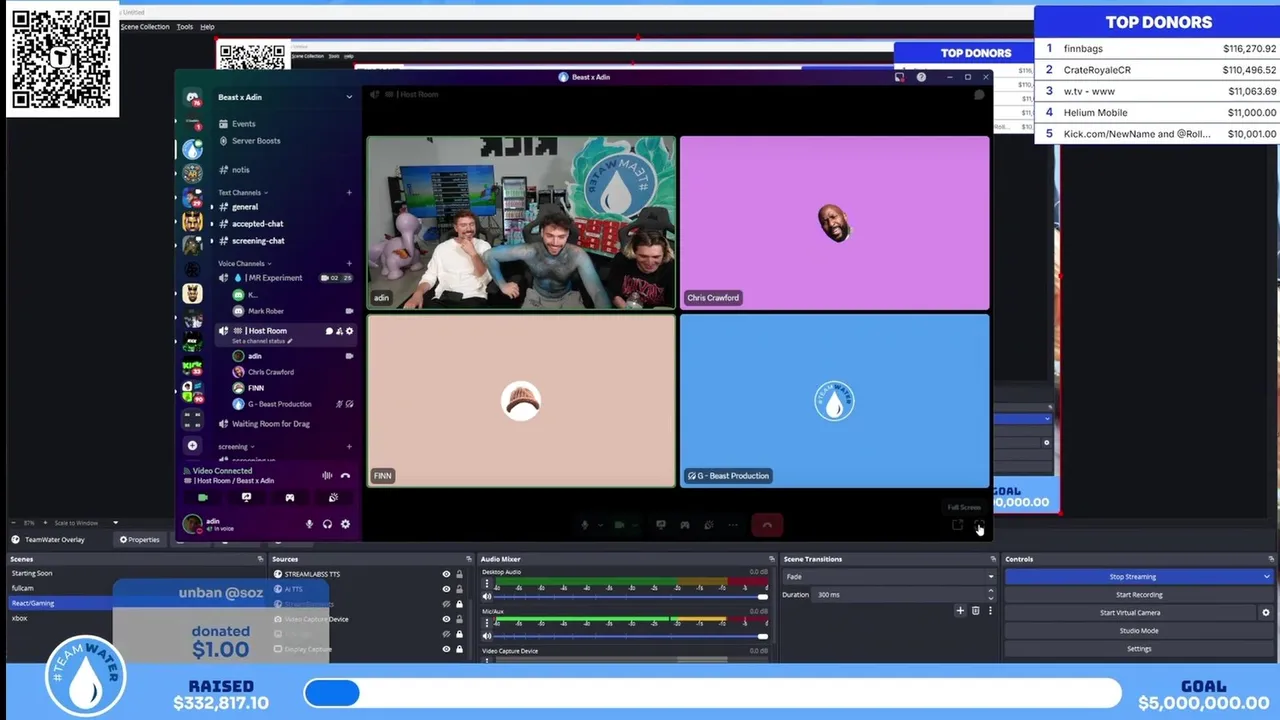Create a new text channel with plus icon

point(349,192)
